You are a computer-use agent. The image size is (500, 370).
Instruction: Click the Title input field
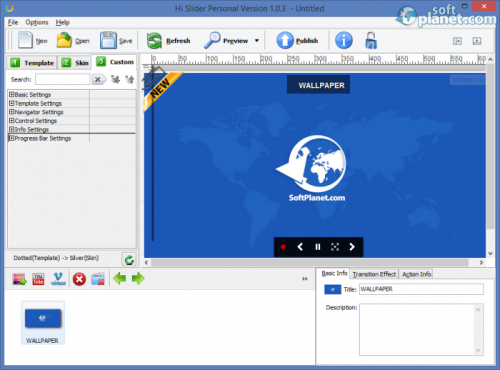point(421,289)
